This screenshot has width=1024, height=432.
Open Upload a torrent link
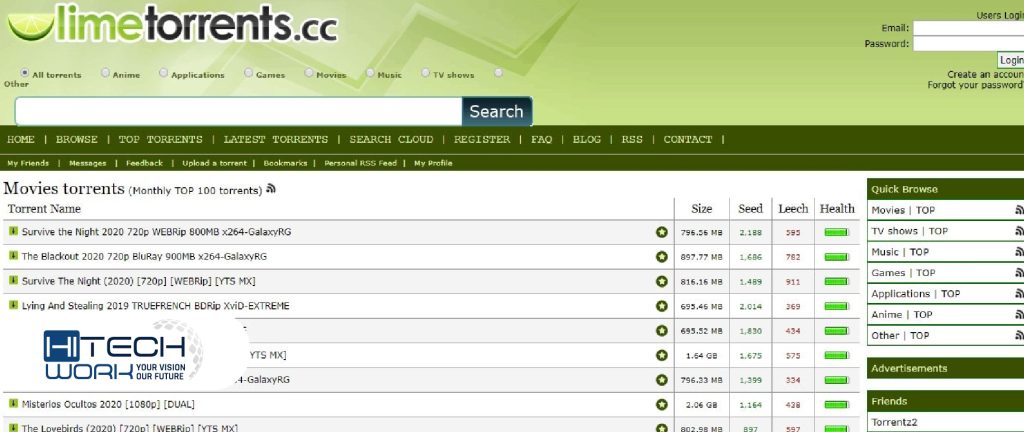pos(214,163)
